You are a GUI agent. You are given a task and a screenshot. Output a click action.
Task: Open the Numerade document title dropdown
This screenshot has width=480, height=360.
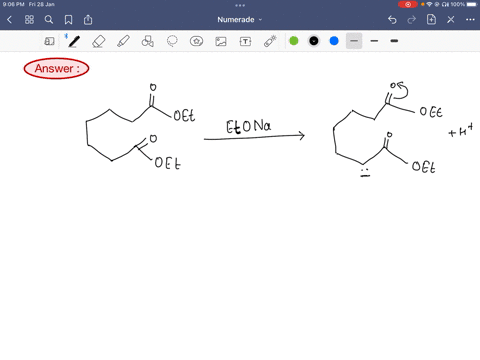pyautogui.click(x=239, y=20)
